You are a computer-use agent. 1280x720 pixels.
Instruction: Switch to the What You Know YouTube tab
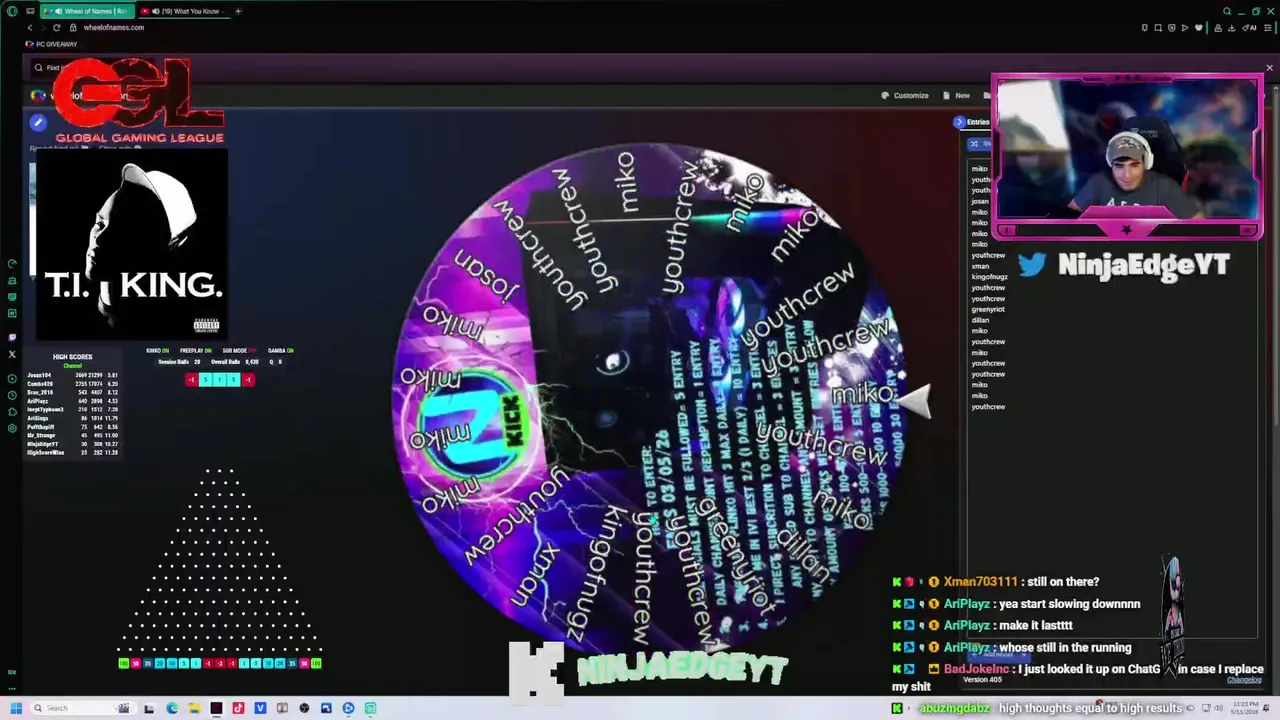[x=184, y=11]
